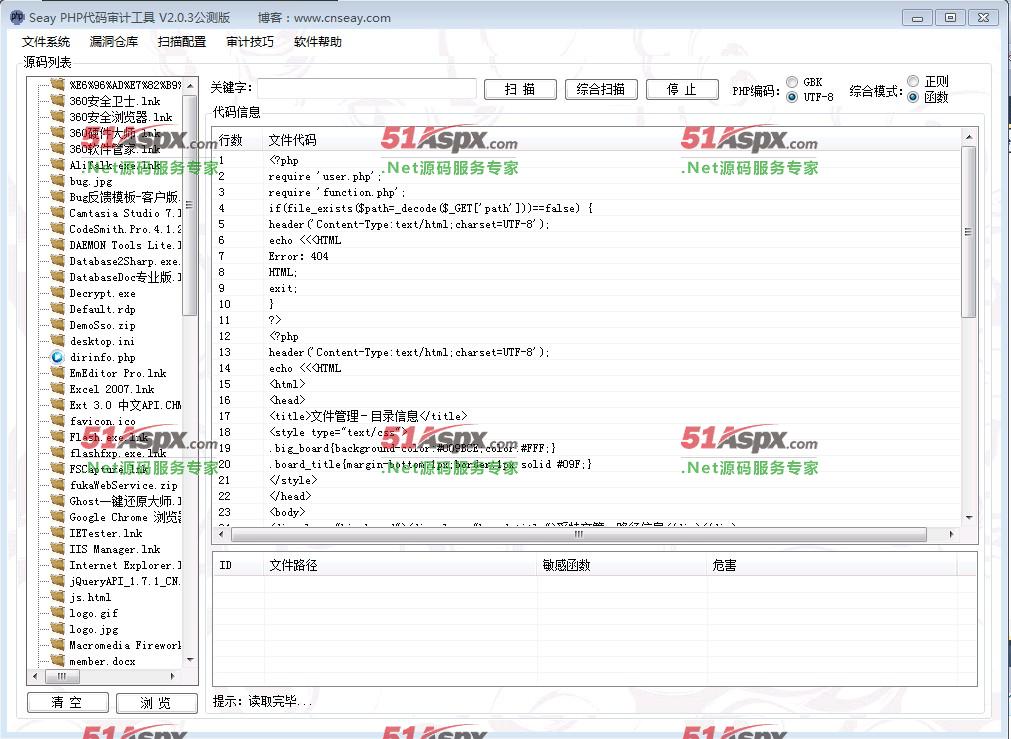1011x739 pixels.
Task: Select the icon beside Ext 3.0 中文API
Action: (x=57, y=405)
